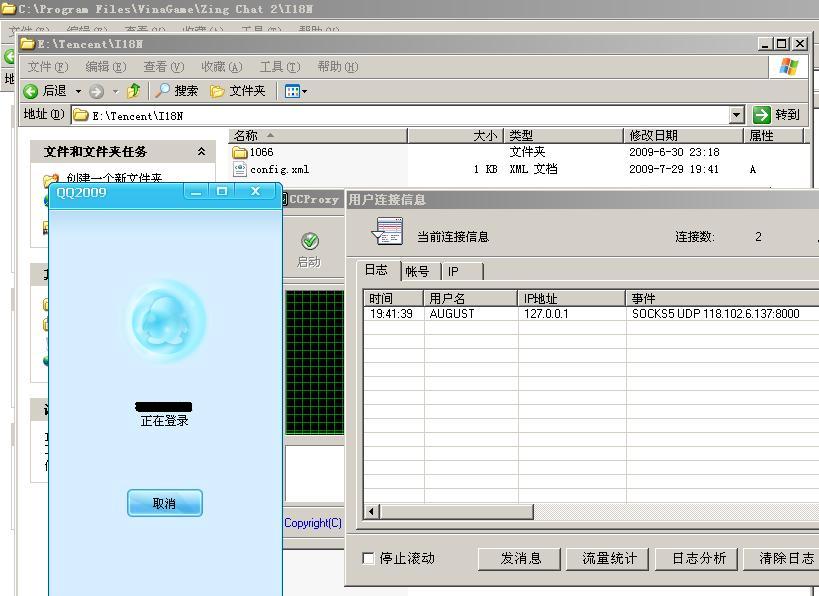Go up one folder level icon
The image size is (819, 596).
pyautogui.click(x=134, y=91)
